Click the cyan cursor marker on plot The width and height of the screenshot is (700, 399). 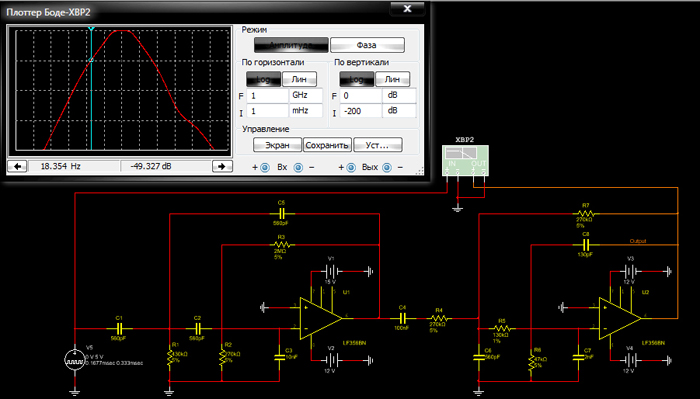point(91,29)
